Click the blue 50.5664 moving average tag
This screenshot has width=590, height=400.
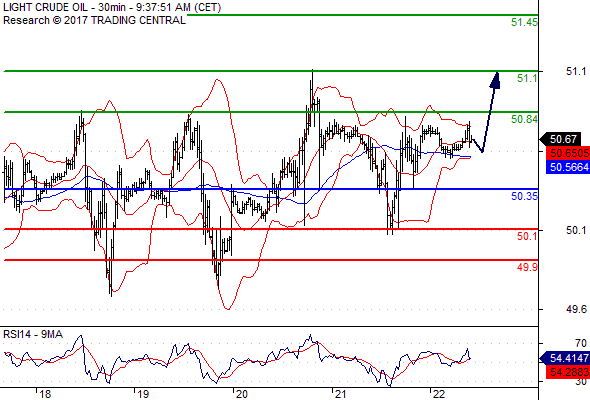pyautogui.click(x=568, y=167)
